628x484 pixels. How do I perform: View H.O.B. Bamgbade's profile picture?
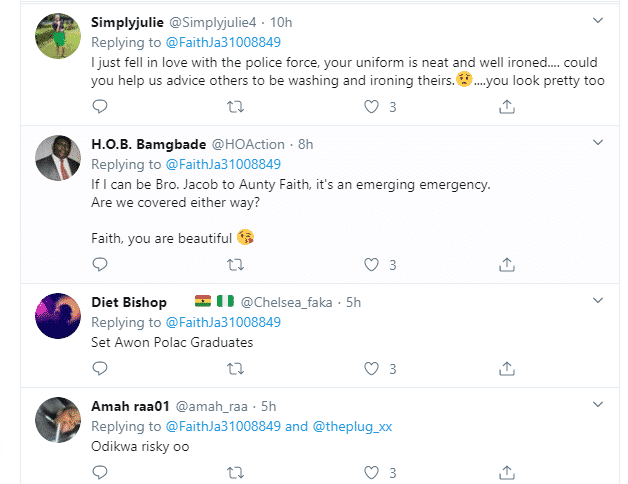click(x=57, y=160)
